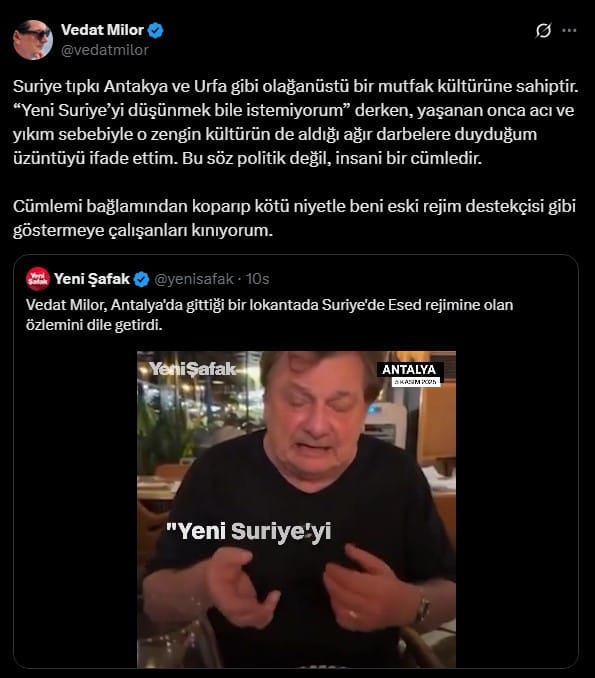595x678 pixels.
Task: Click the Yeni Şafak red avatar logo
Action: (x=38, y=279)
